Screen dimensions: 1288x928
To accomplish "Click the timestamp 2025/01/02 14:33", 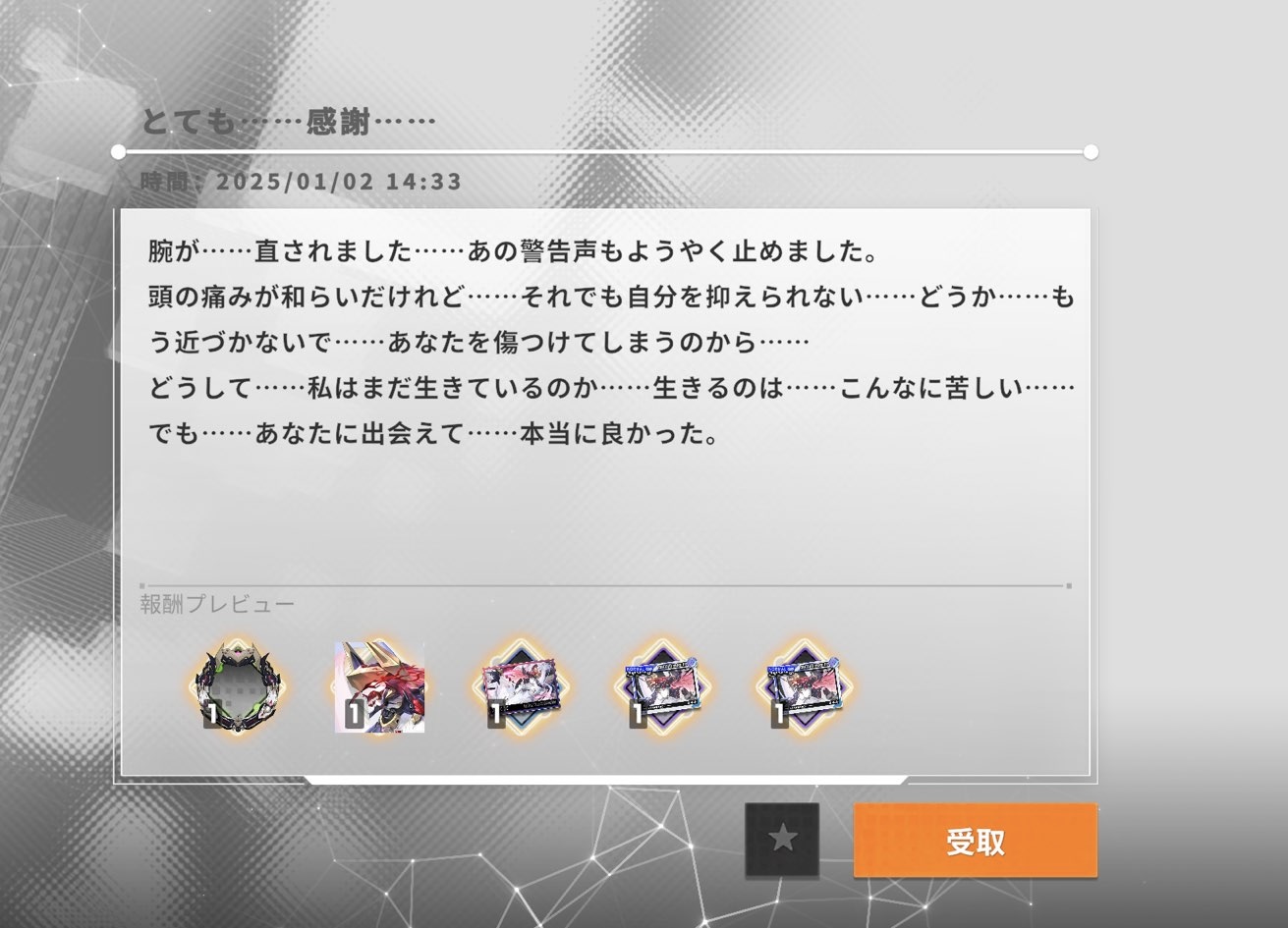I will tap(339, 182).
